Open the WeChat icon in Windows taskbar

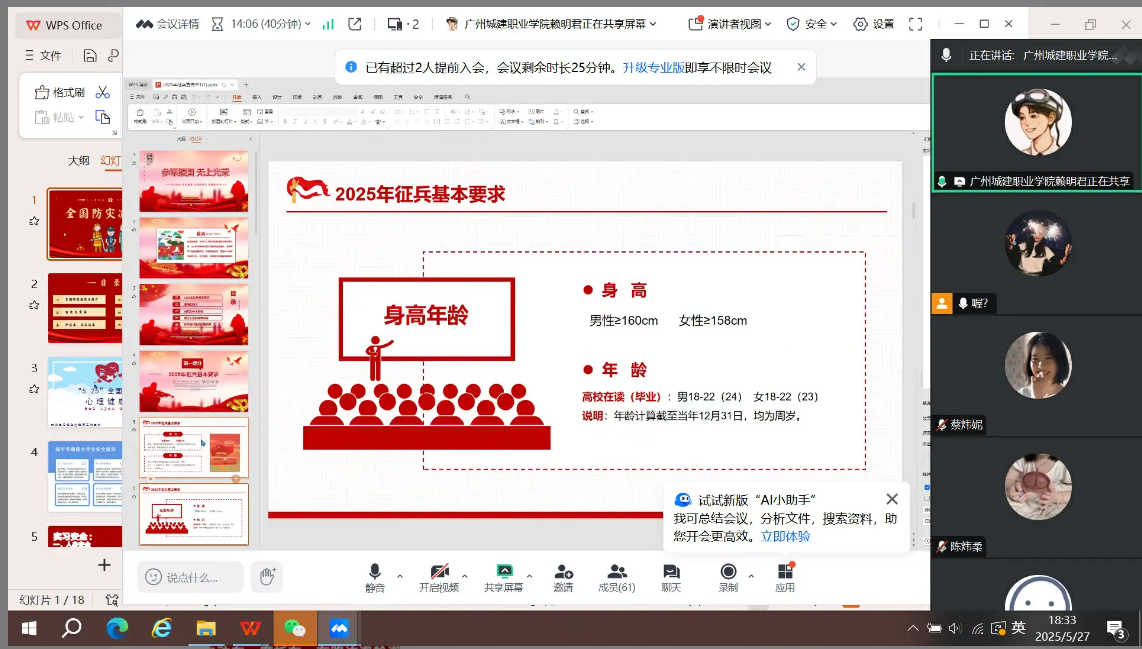[294, 628]
